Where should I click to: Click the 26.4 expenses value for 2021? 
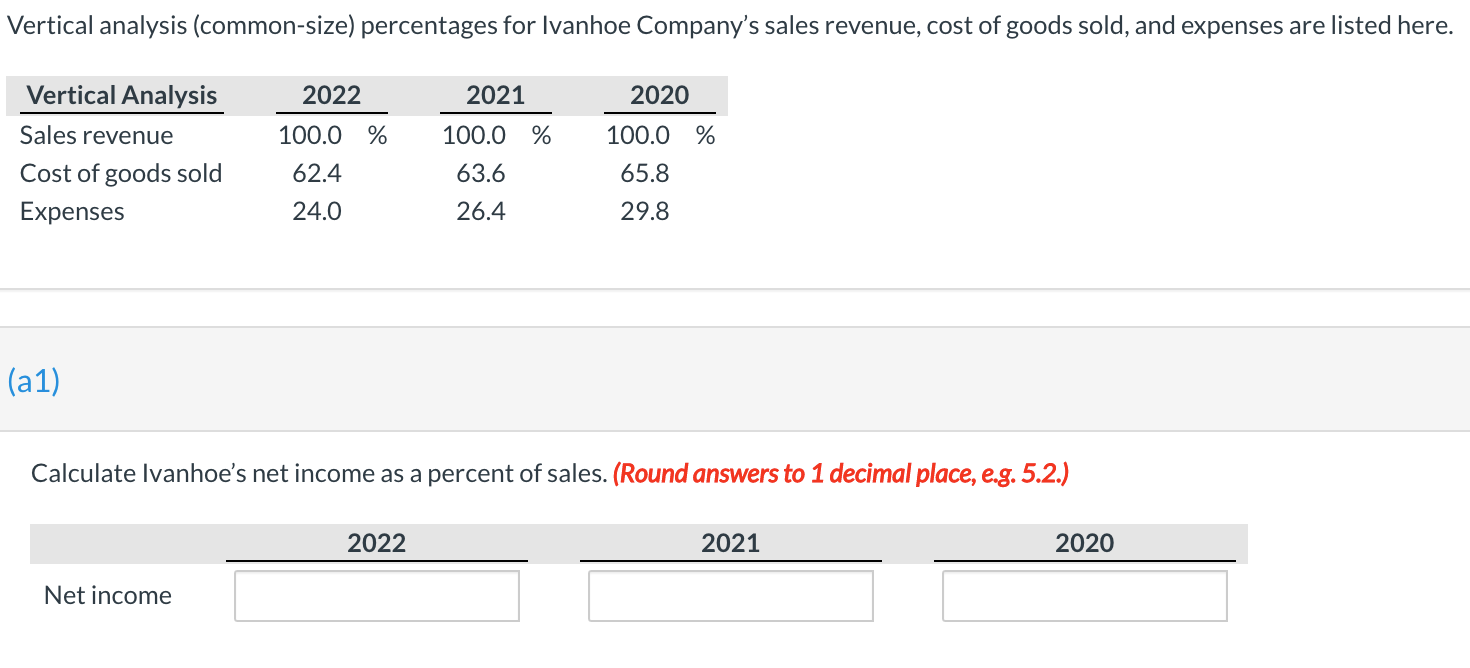click(x=481, y=211)
